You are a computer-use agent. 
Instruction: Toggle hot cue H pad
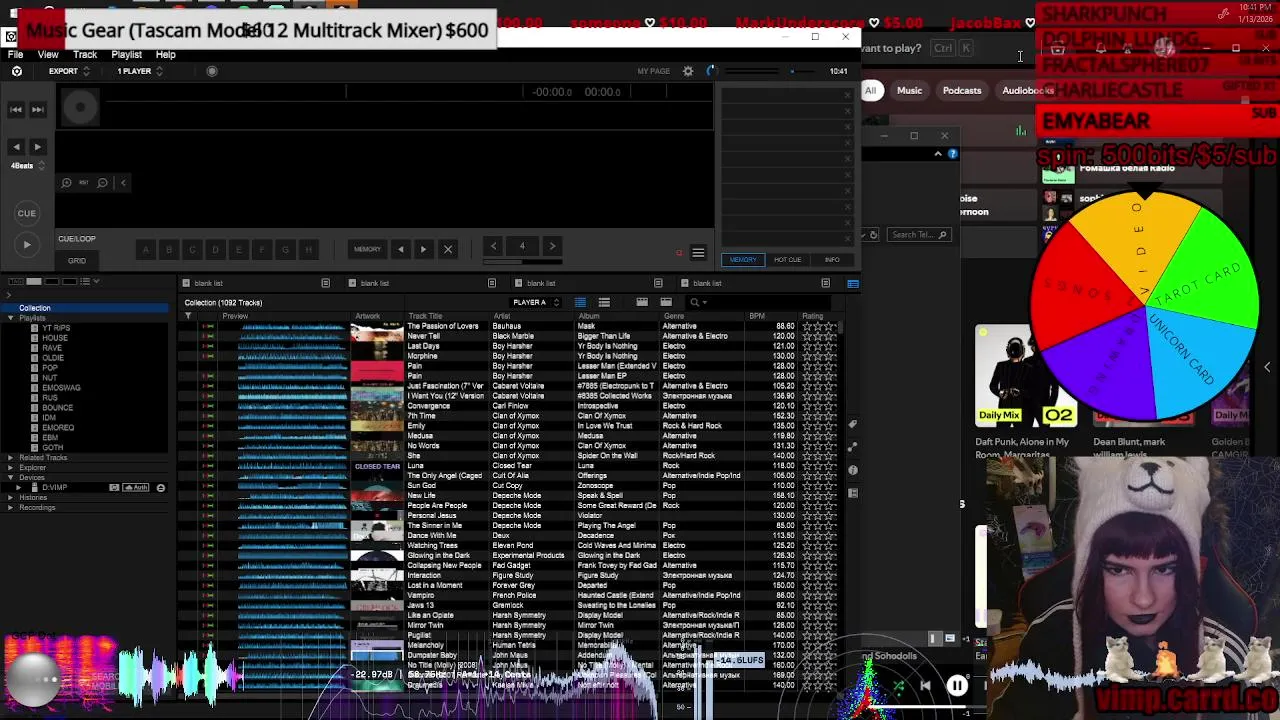308,249
